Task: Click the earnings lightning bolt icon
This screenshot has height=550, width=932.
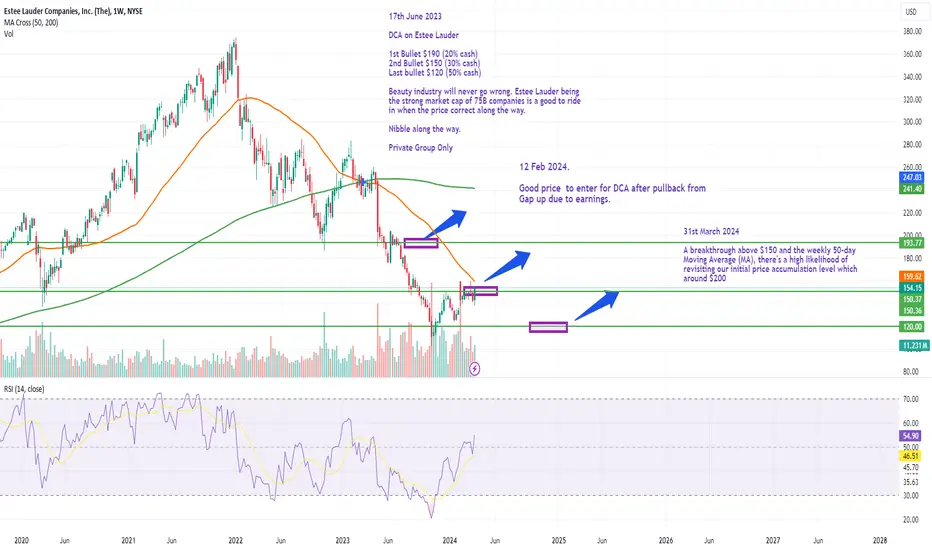Action: [x=474, y=369]
